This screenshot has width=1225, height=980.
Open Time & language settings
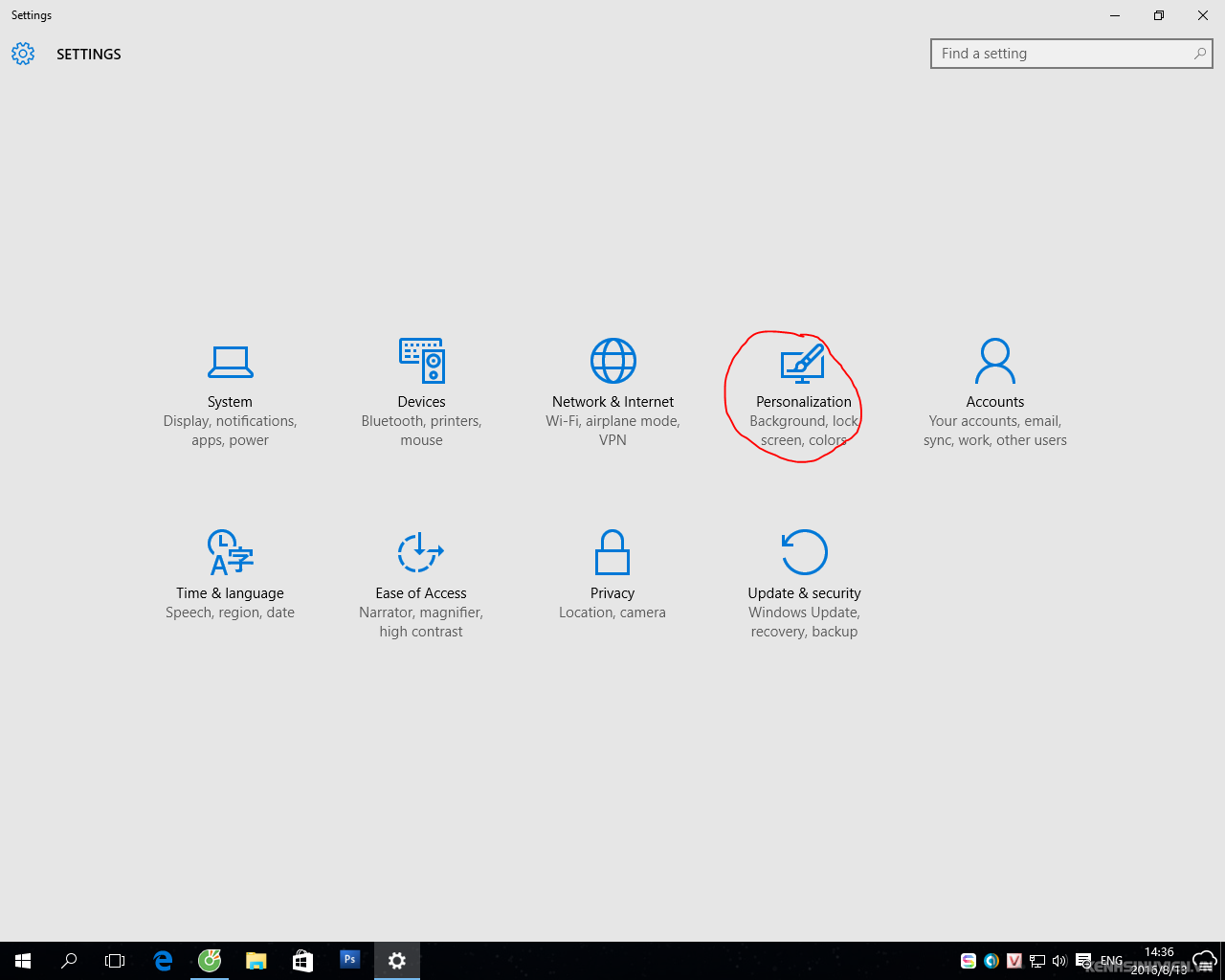click(x=230, y=574)
